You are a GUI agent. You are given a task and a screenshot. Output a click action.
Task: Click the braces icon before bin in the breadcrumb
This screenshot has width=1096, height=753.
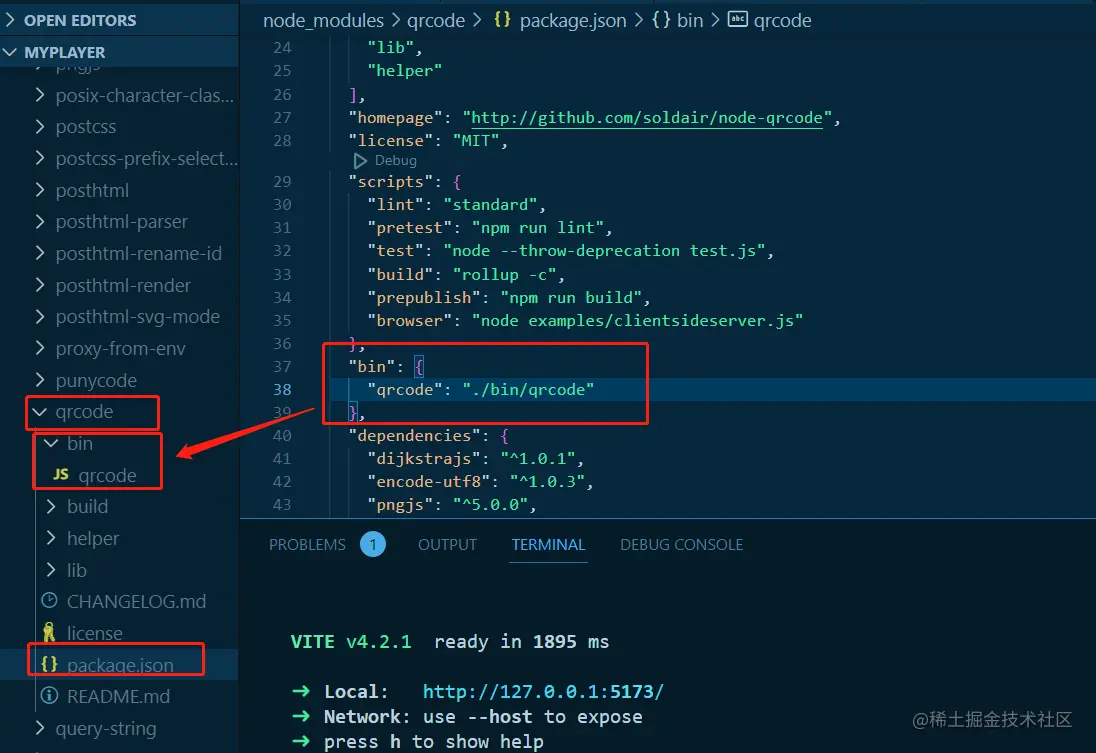[661, 20]
